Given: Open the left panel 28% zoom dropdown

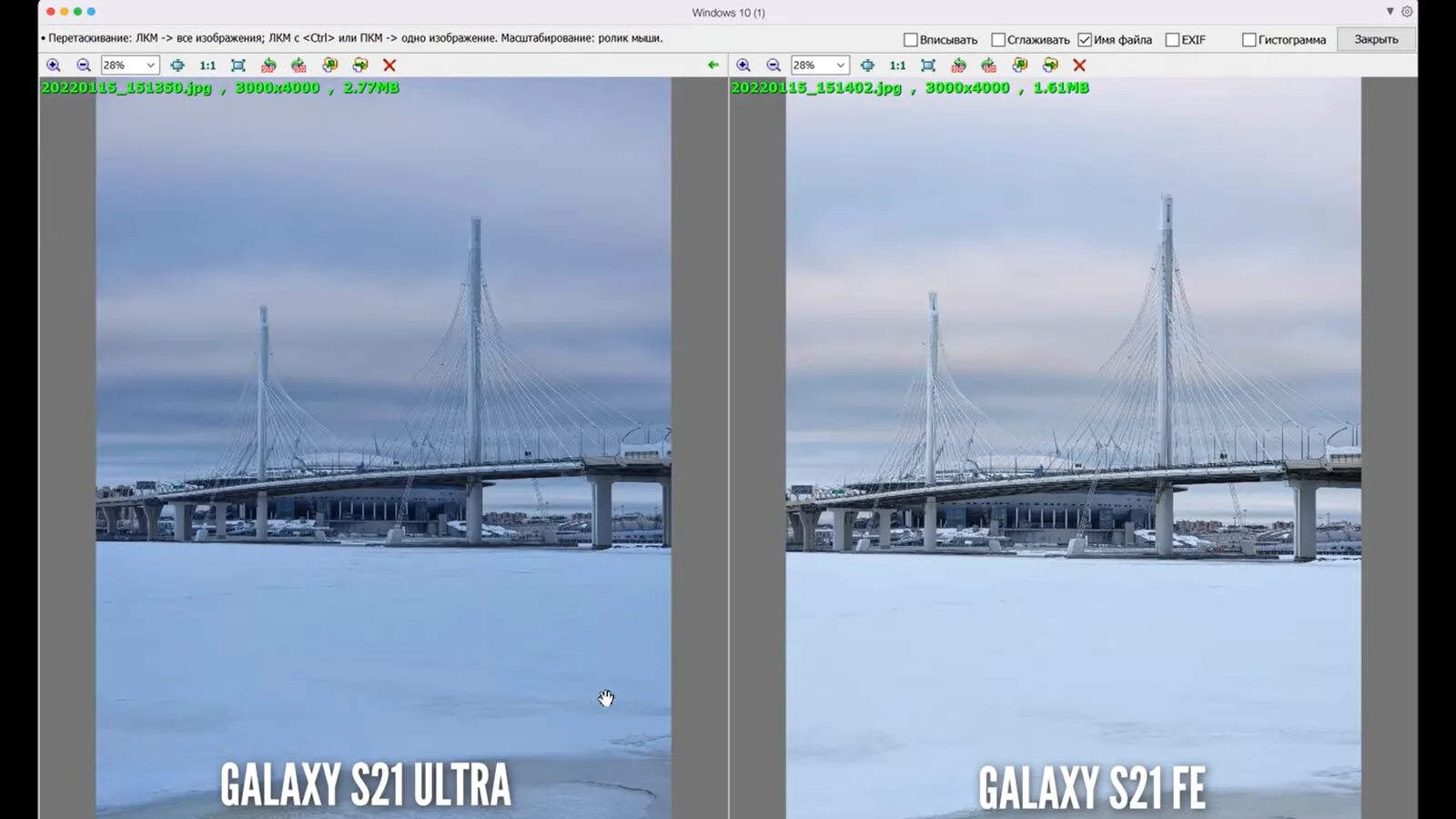Looking at the screenshot, I should click(130, 66).
